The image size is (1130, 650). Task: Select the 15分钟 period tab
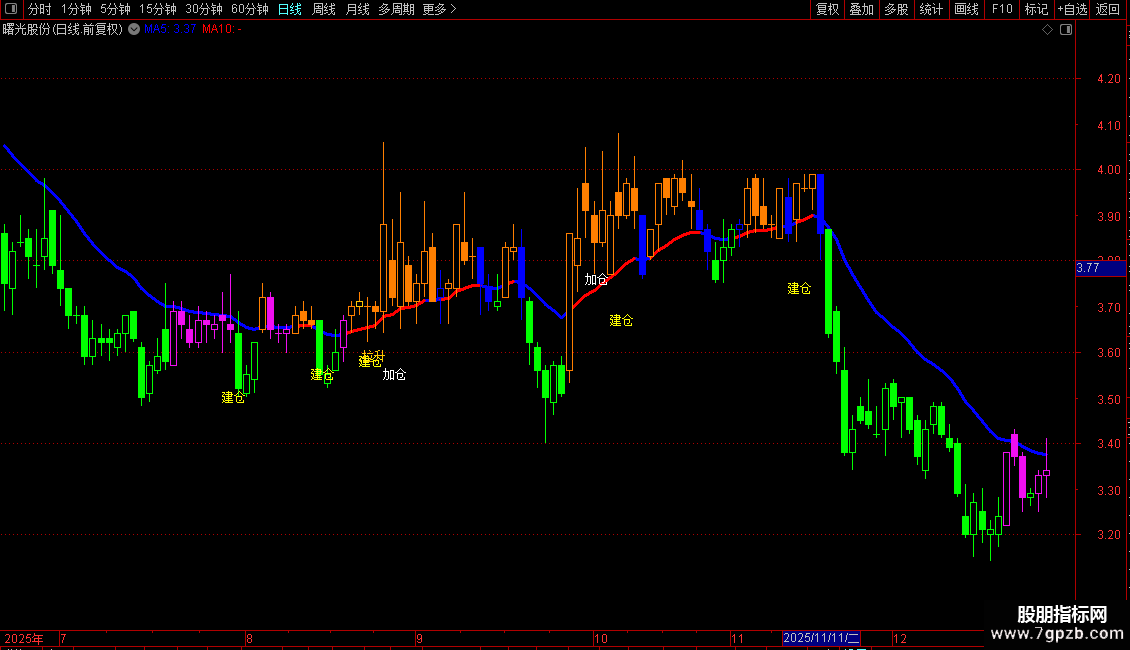coord(158,9)
